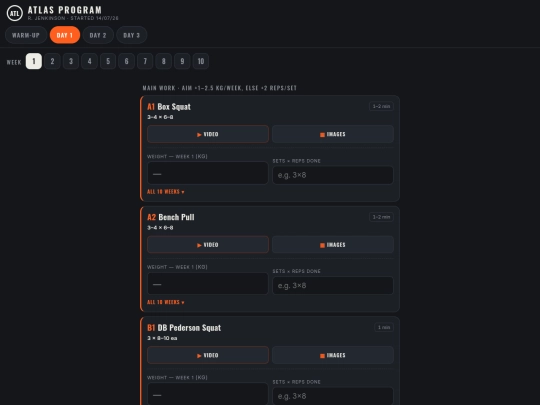The width and height of the screenshot is (540, 405).
Task: Open Box Squat images
Action: coord(333,134)
